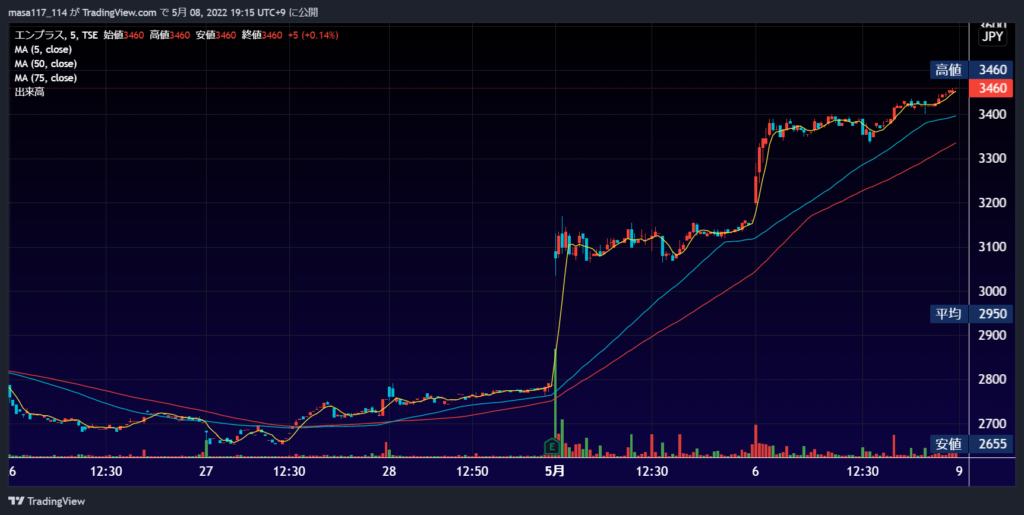Click the 出来高 volume indicator label
Viewport: 1024px width, 515px height.
point(29,93)
